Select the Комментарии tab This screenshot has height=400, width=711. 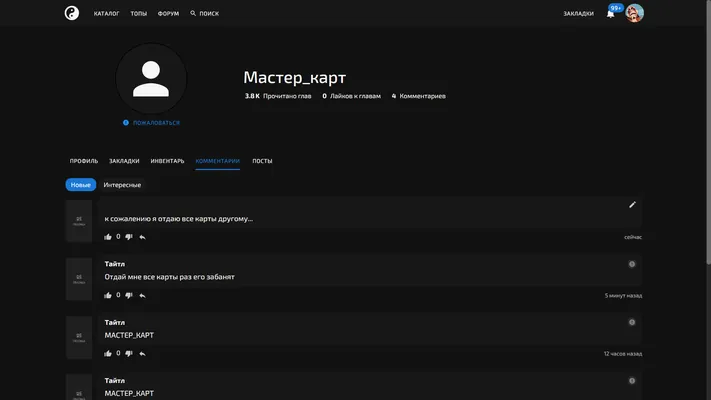click(x=218, y=161)
